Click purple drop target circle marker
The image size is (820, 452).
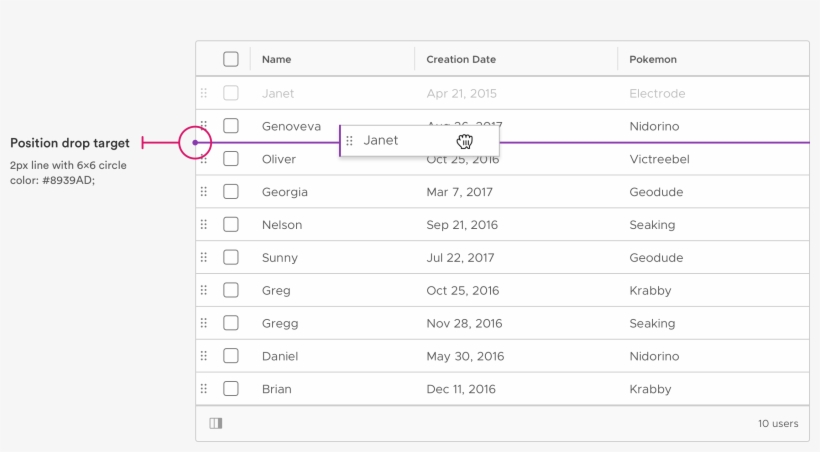click(195, 143)
